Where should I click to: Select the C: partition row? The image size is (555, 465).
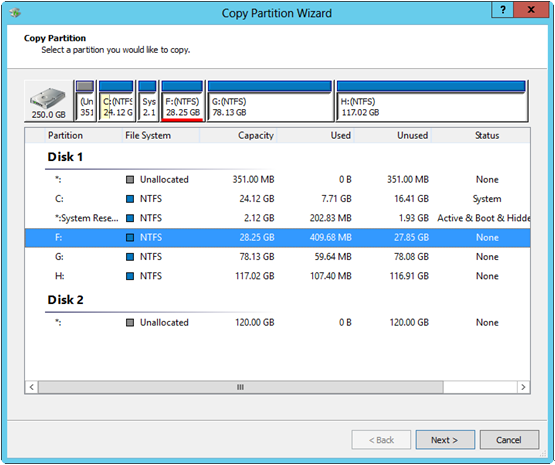click(x=278, y=199)
